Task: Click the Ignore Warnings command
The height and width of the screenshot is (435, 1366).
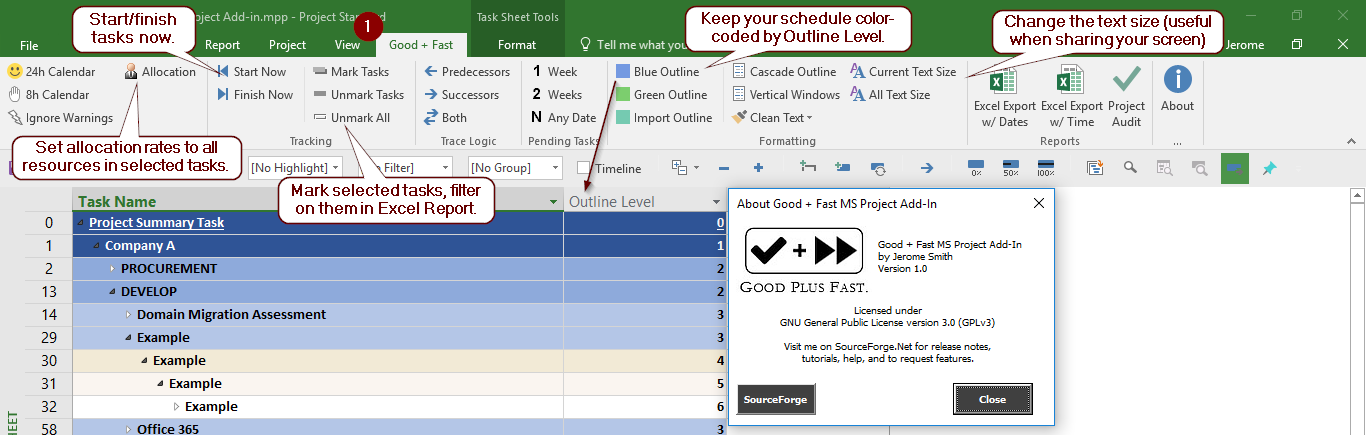Action: 60,118
